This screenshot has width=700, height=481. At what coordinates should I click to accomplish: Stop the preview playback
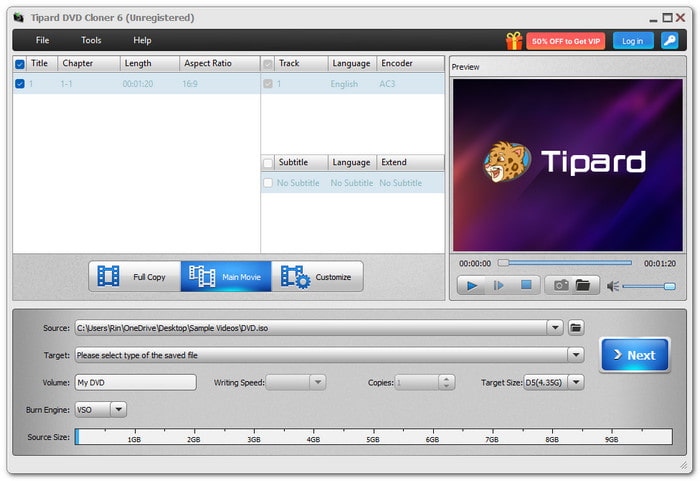pos(526,285)
